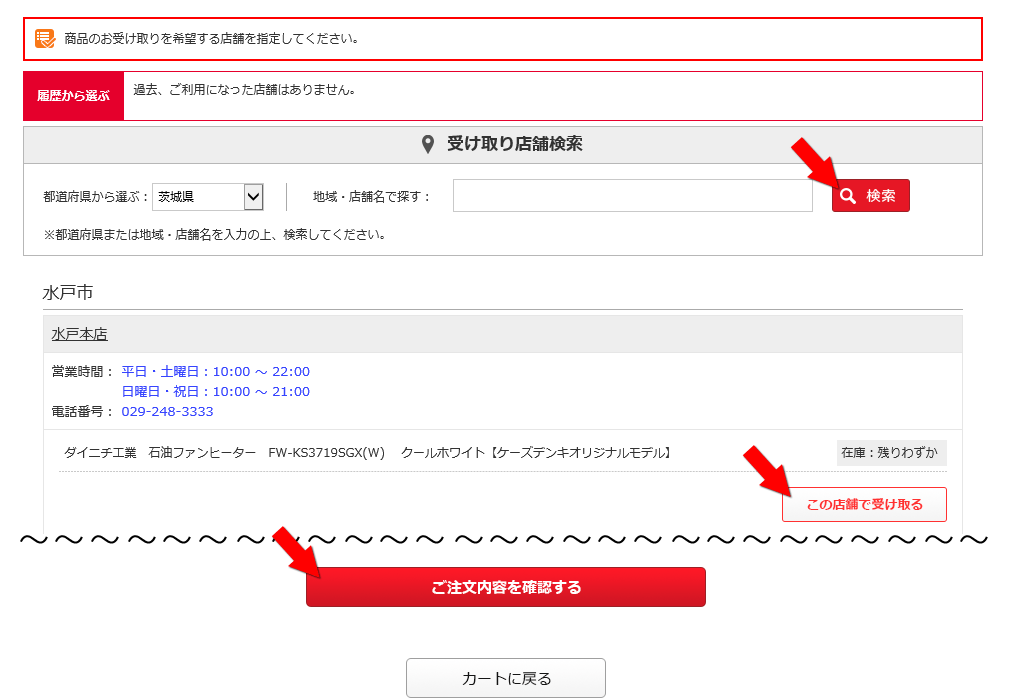Click the 地域・店舗名で探す label
Screen dimensions: 1010x700
coord(372,196)
